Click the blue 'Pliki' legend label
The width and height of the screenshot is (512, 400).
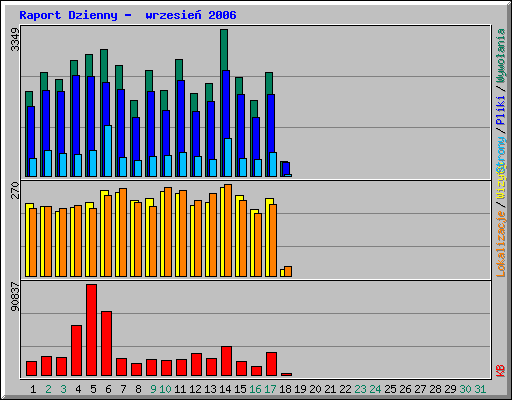tap(501, 110)
